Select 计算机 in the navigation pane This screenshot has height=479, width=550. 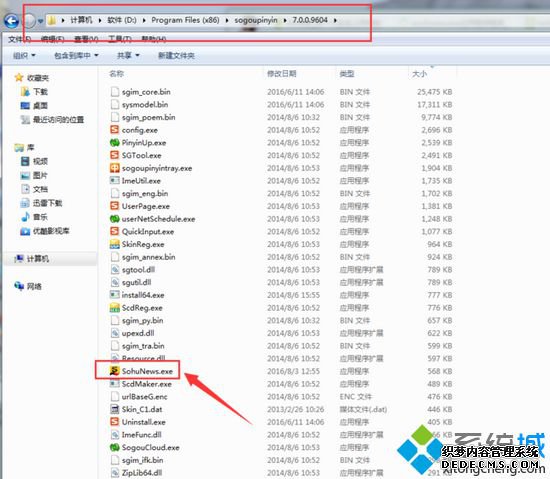point(38,259)
